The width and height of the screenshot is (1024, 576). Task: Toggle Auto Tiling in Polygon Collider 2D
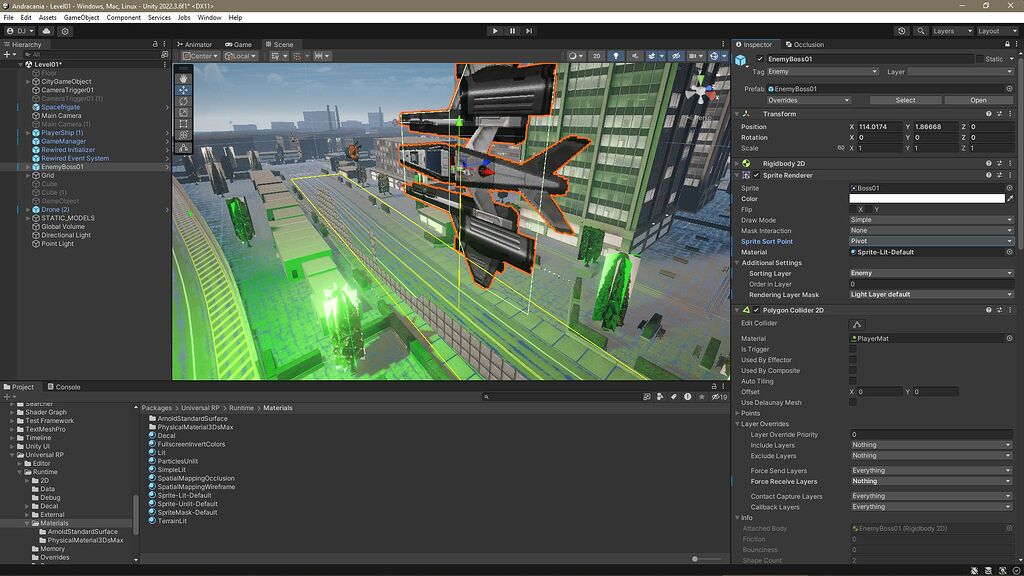click(x=853, y=381)
